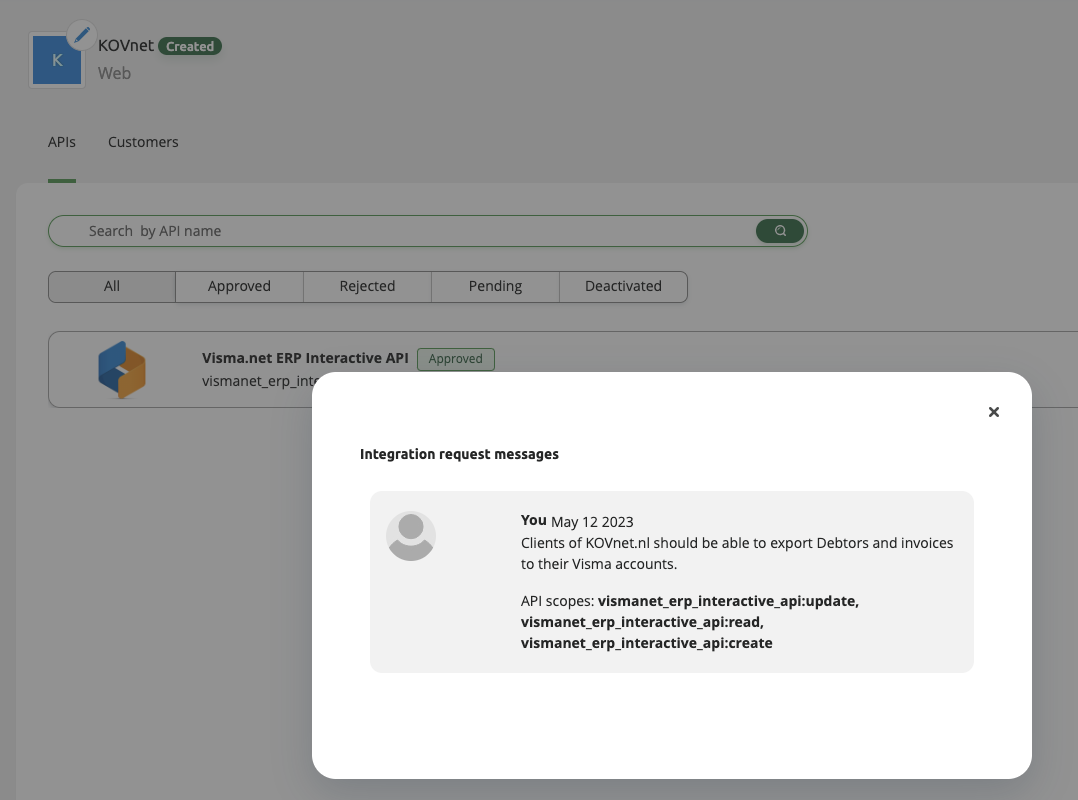1078x800 pixels.
Task: Select the Pending filter
Action: pyautogui.click(x=495, y=287)
